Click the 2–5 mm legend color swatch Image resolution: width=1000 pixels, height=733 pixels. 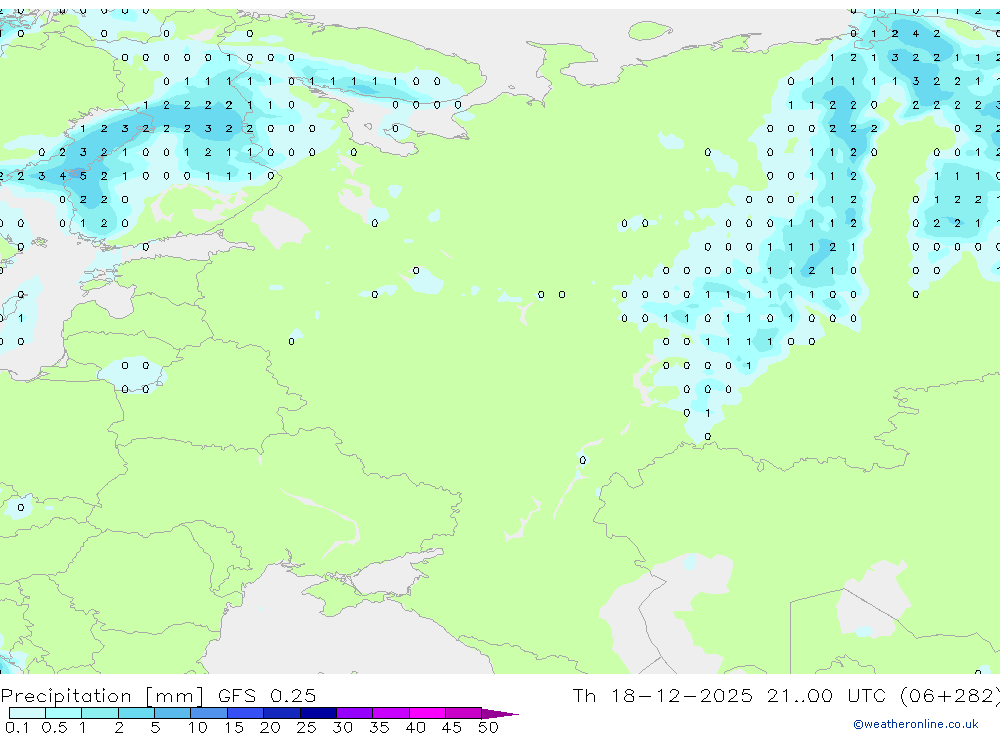(136, 713)
